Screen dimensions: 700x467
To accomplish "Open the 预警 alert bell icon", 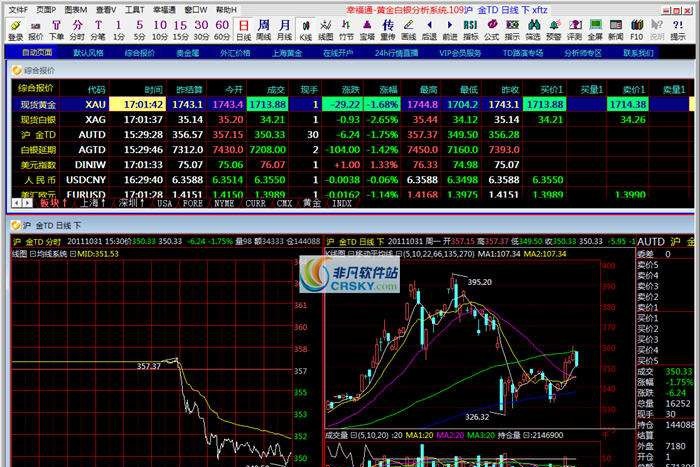I will 554,30.
